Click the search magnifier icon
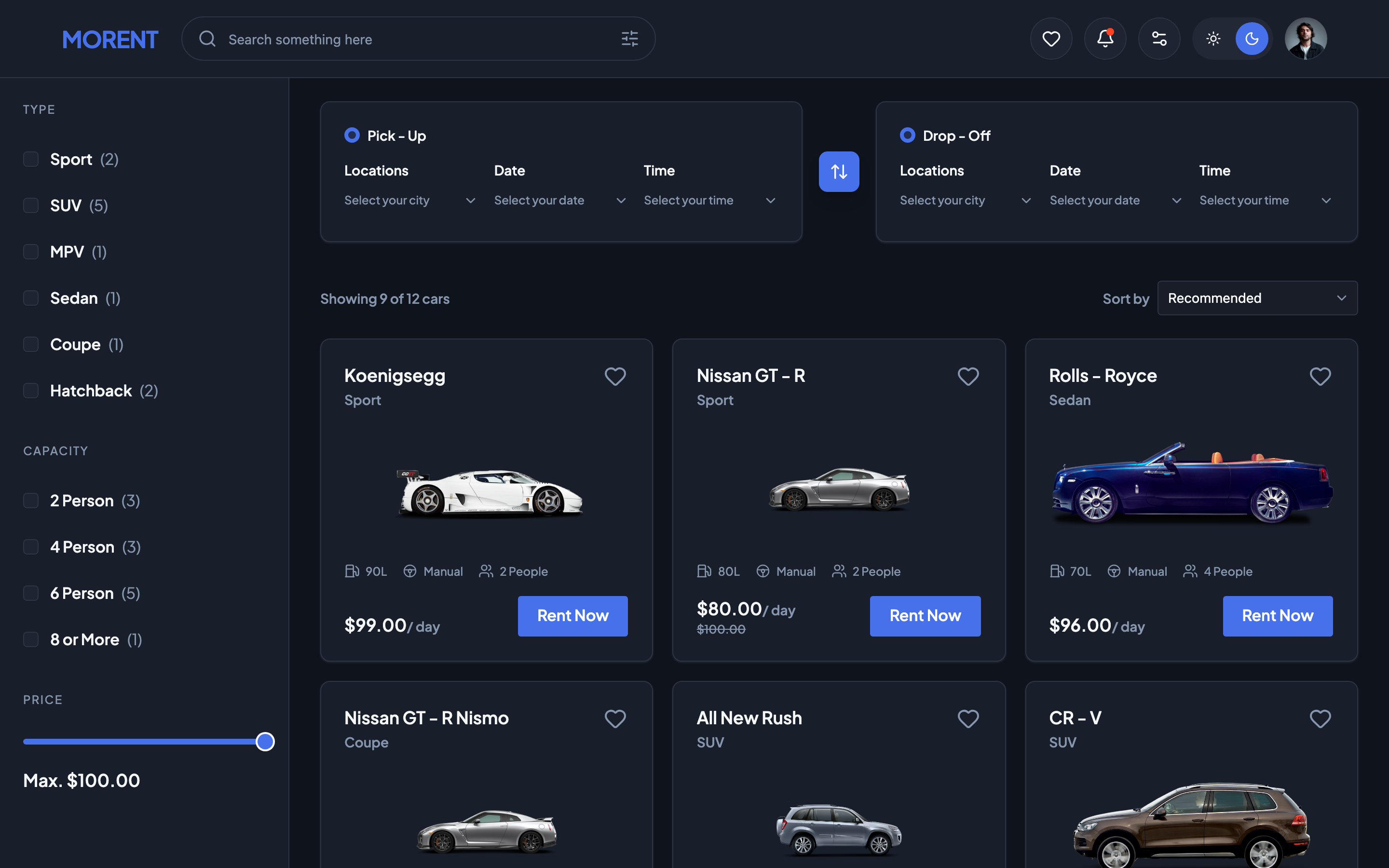The image size is (1389, 868). pos(207,39)
